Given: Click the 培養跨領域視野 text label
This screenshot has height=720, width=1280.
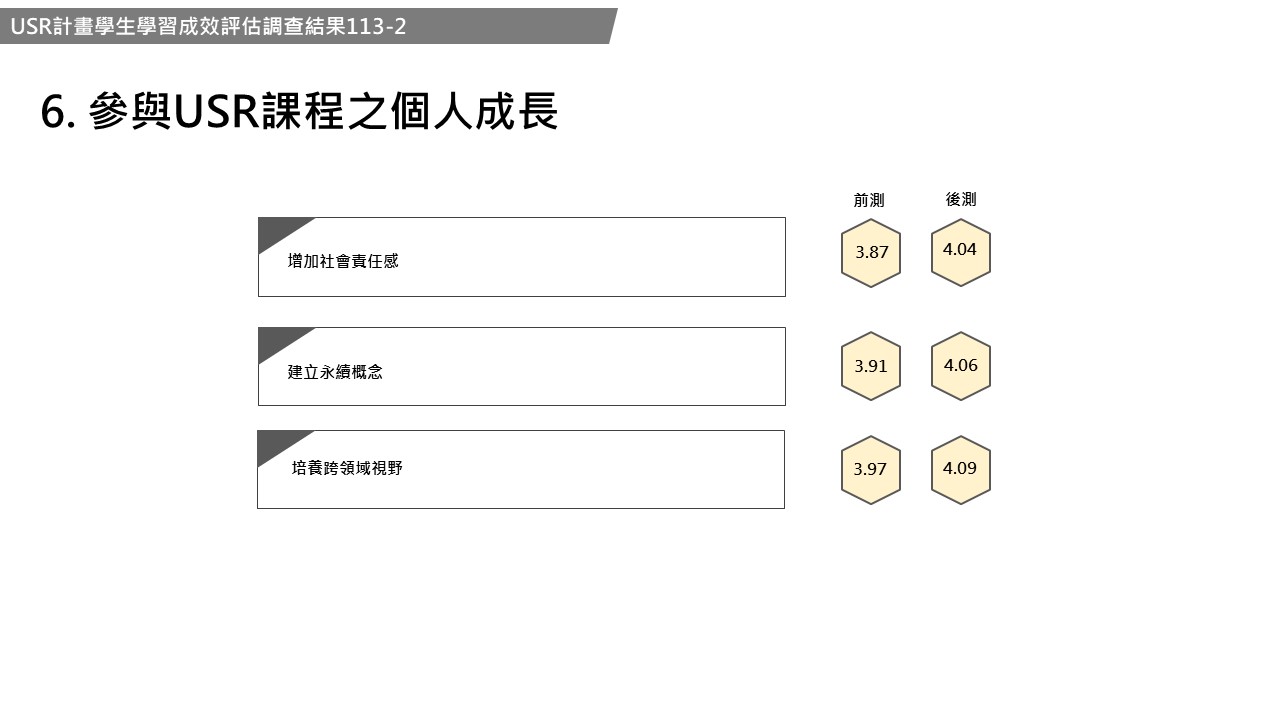Looking at the screenshot, I should pyautogui.click(x=347, y=468).
